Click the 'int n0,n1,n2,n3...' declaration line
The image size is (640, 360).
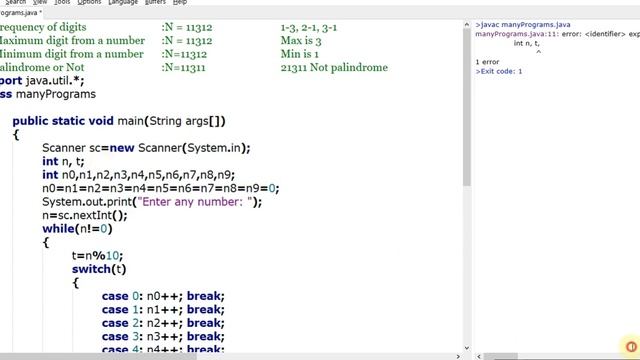[139, 175]
